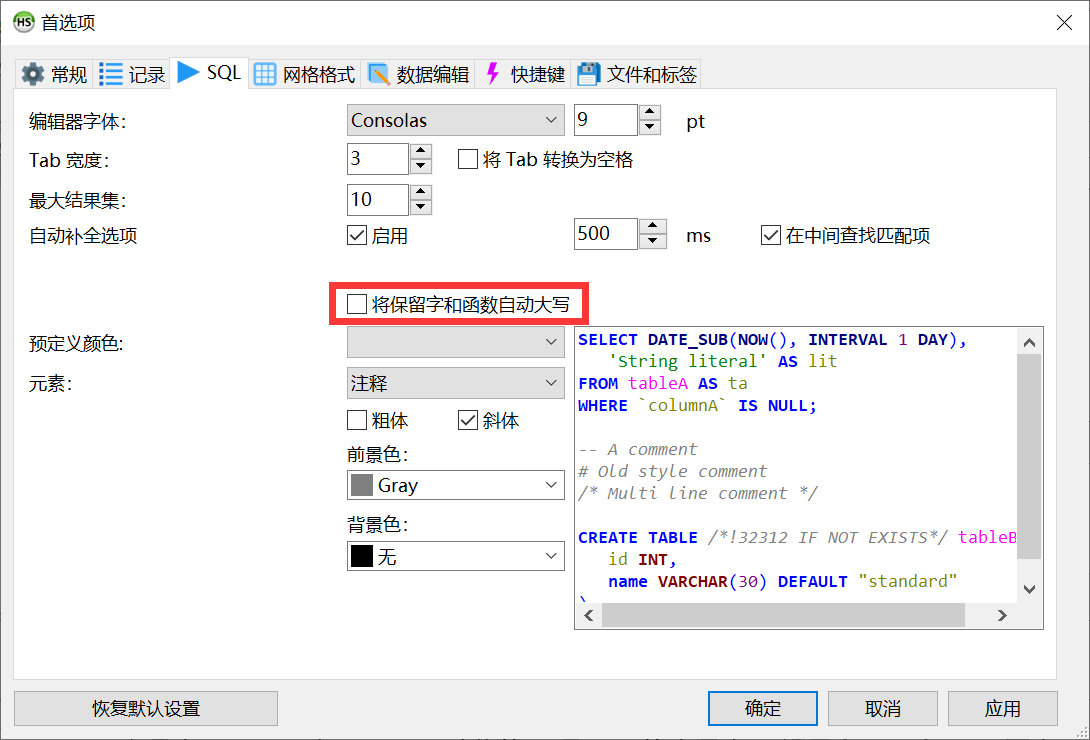Click the list icon on 记录 tab

click(111, 74)
